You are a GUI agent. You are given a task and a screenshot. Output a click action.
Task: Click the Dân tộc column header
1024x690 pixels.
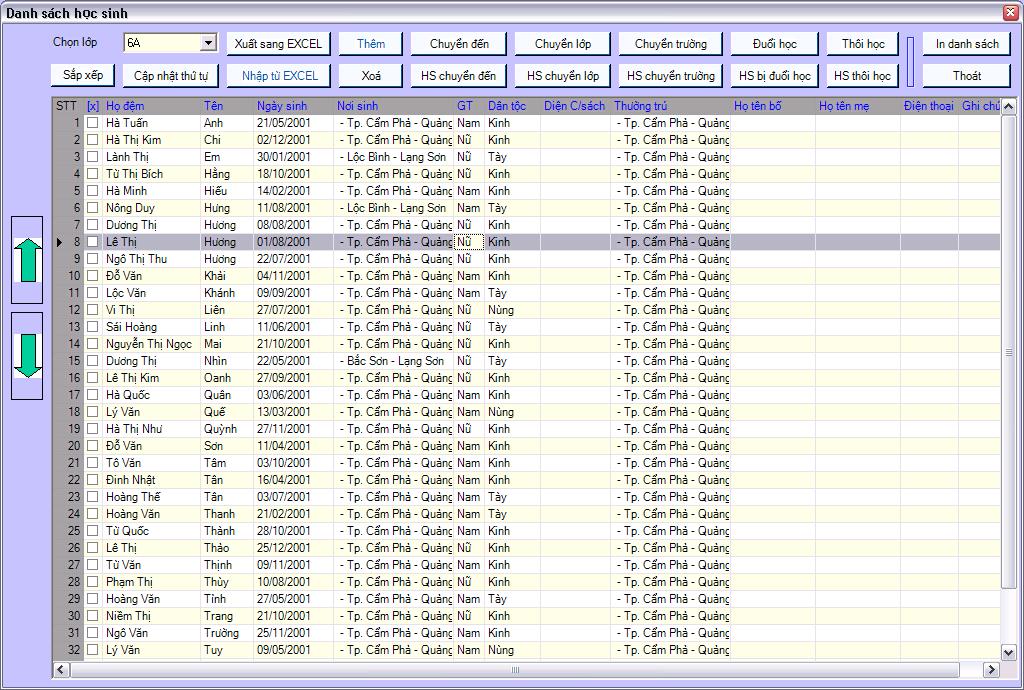(512, 106)
